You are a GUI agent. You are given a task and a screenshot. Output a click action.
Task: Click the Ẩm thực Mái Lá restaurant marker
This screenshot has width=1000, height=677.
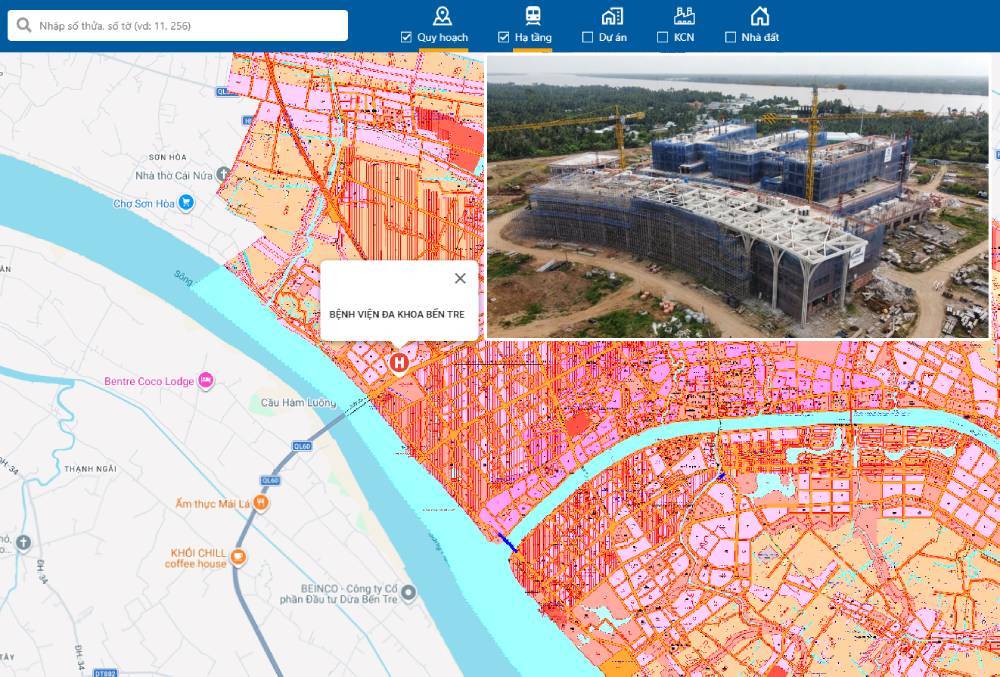pos(260,502)
